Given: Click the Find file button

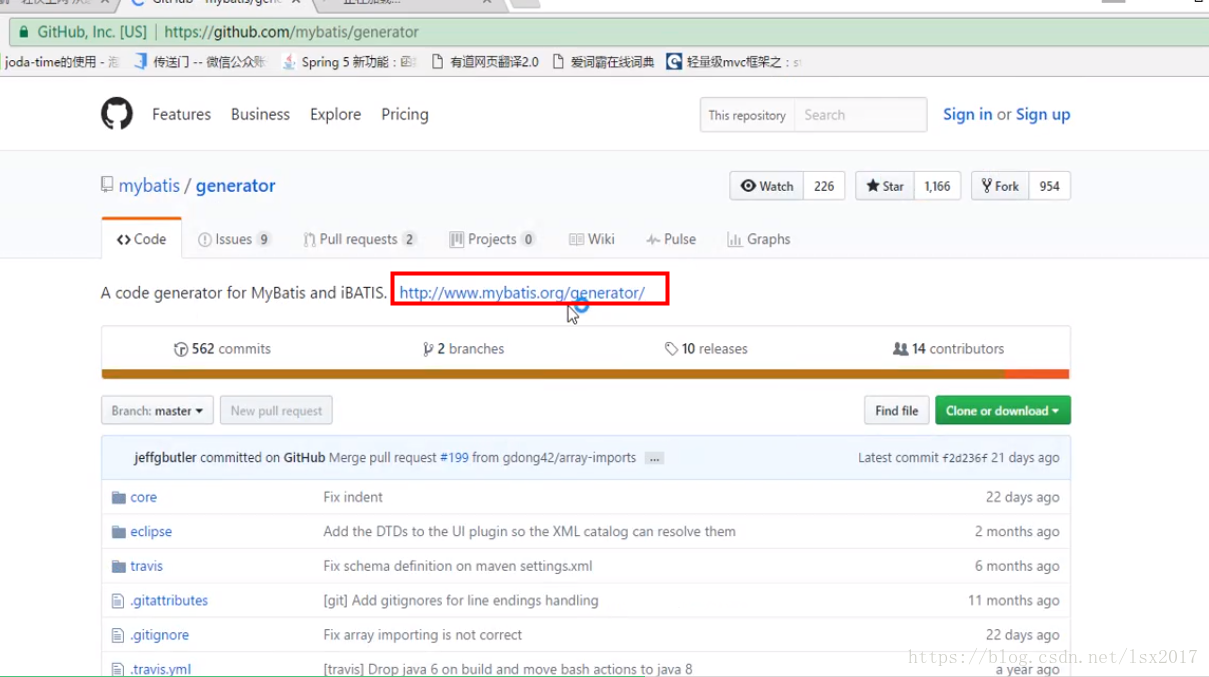Looking at the screenshot, I should tap(897, 411).
